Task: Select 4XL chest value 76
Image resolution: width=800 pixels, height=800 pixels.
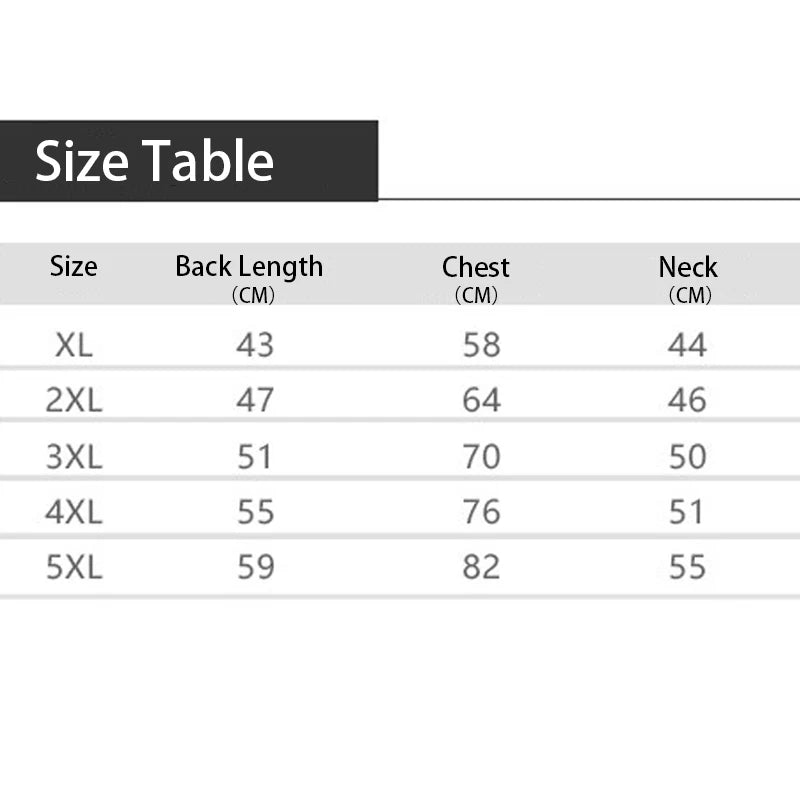Action: pyautogui.click(x=481, y=512)
